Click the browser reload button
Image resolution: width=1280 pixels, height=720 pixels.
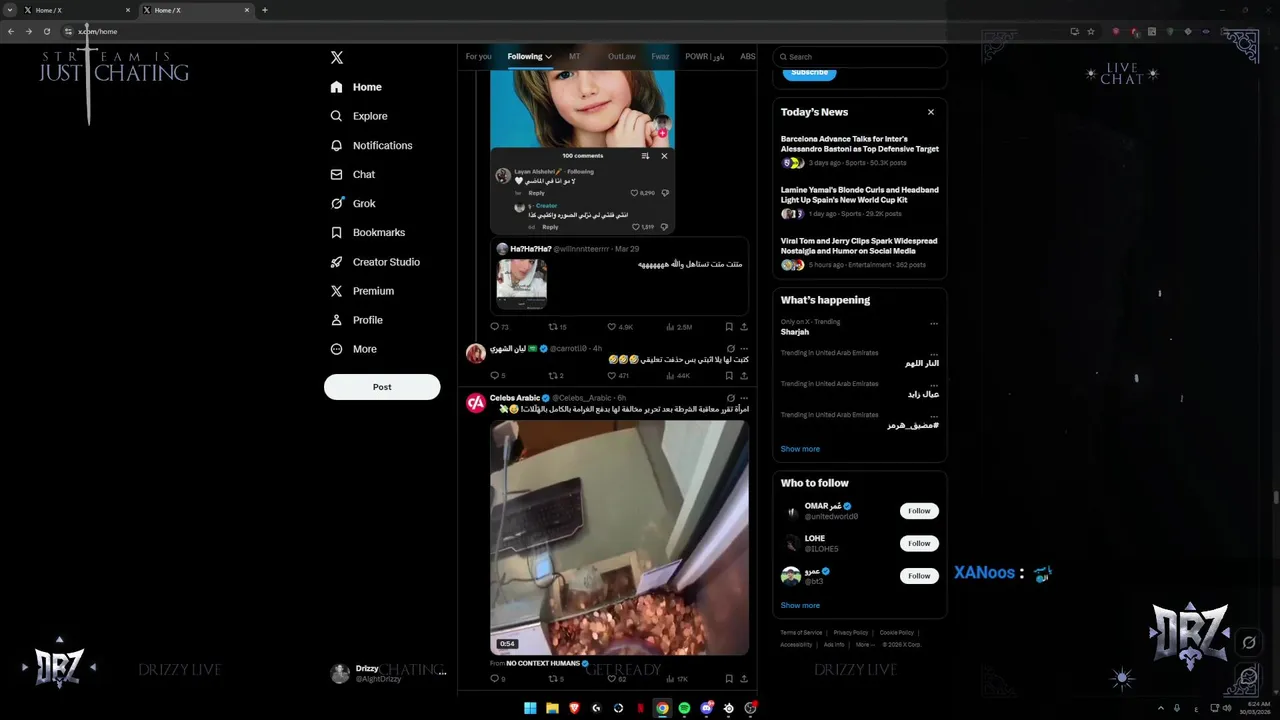[46, 31]
